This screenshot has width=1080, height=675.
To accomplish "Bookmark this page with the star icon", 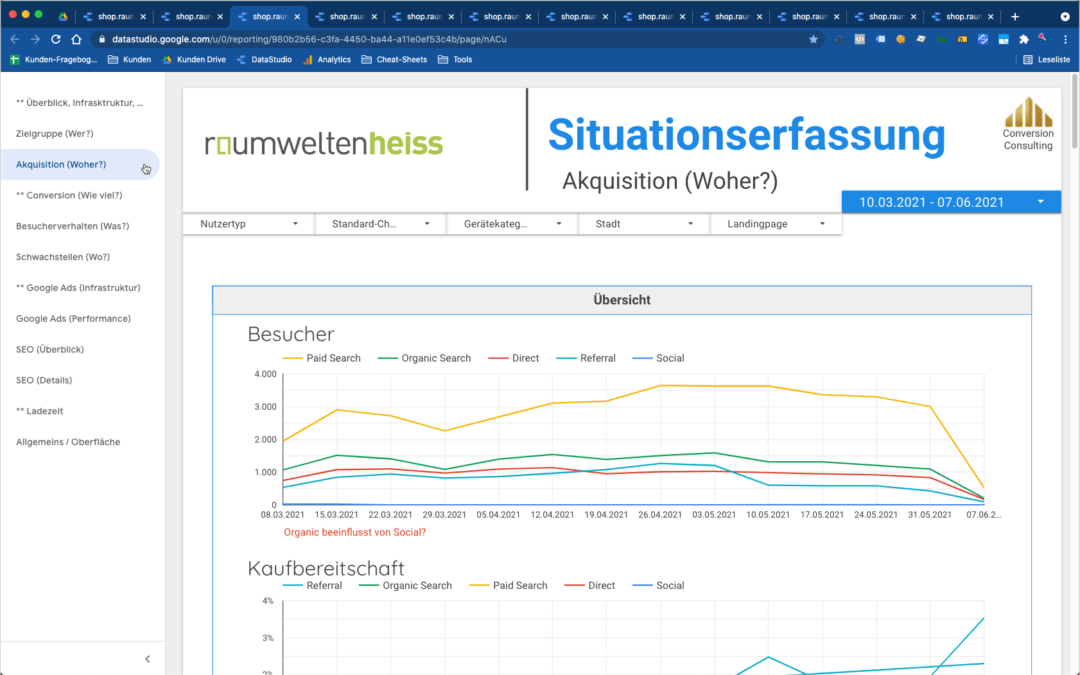I will point(813,39).
